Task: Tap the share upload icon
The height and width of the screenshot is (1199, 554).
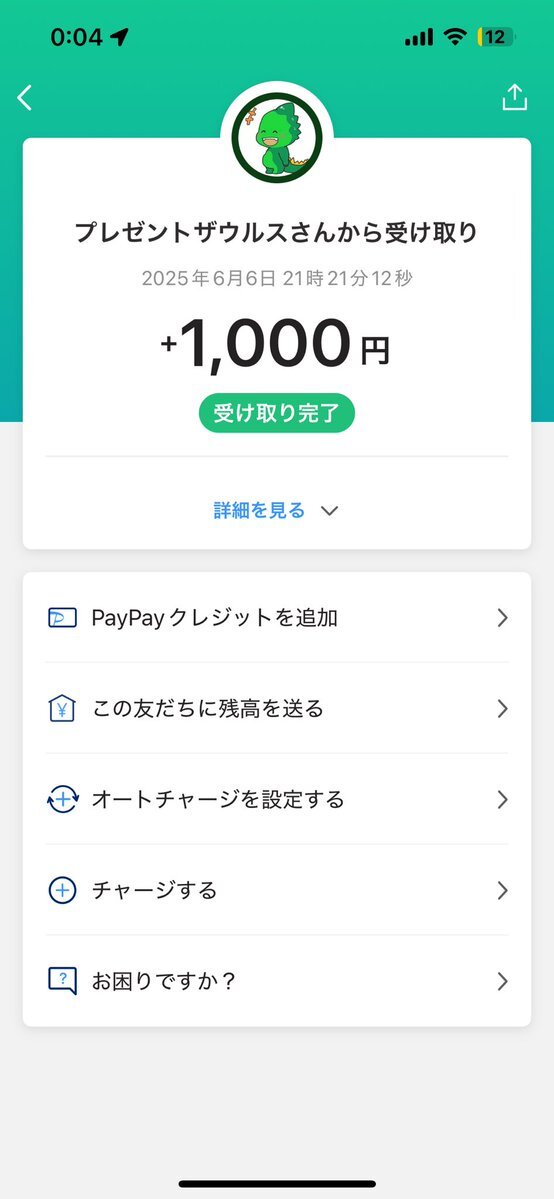Action: (x=515, y=97)
